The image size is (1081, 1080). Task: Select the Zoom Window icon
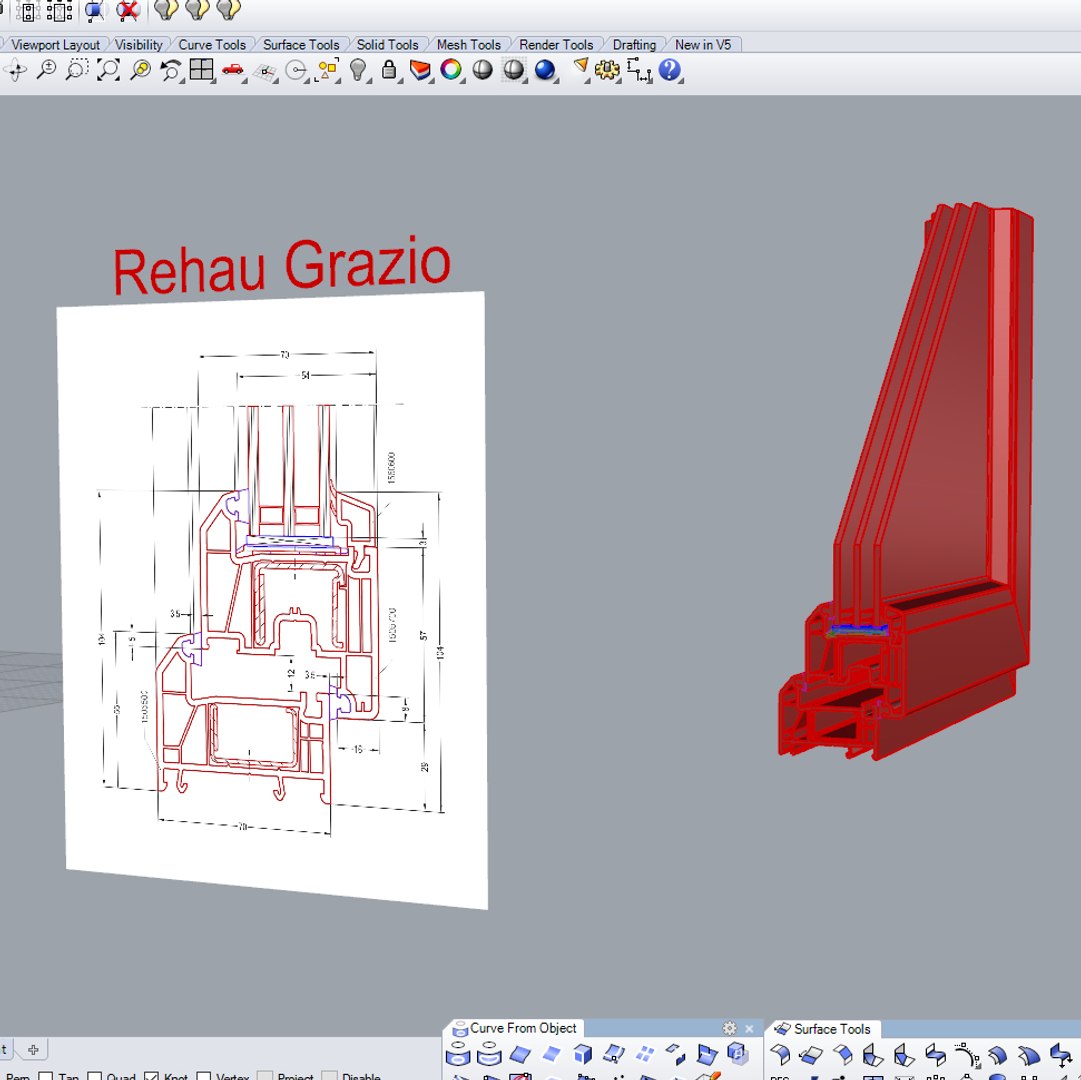point(77,70)
